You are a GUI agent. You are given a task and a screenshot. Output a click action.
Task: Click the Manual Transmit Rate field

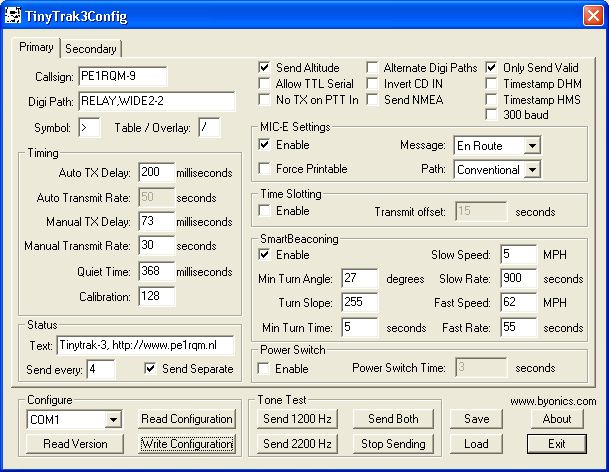(157, 246)
